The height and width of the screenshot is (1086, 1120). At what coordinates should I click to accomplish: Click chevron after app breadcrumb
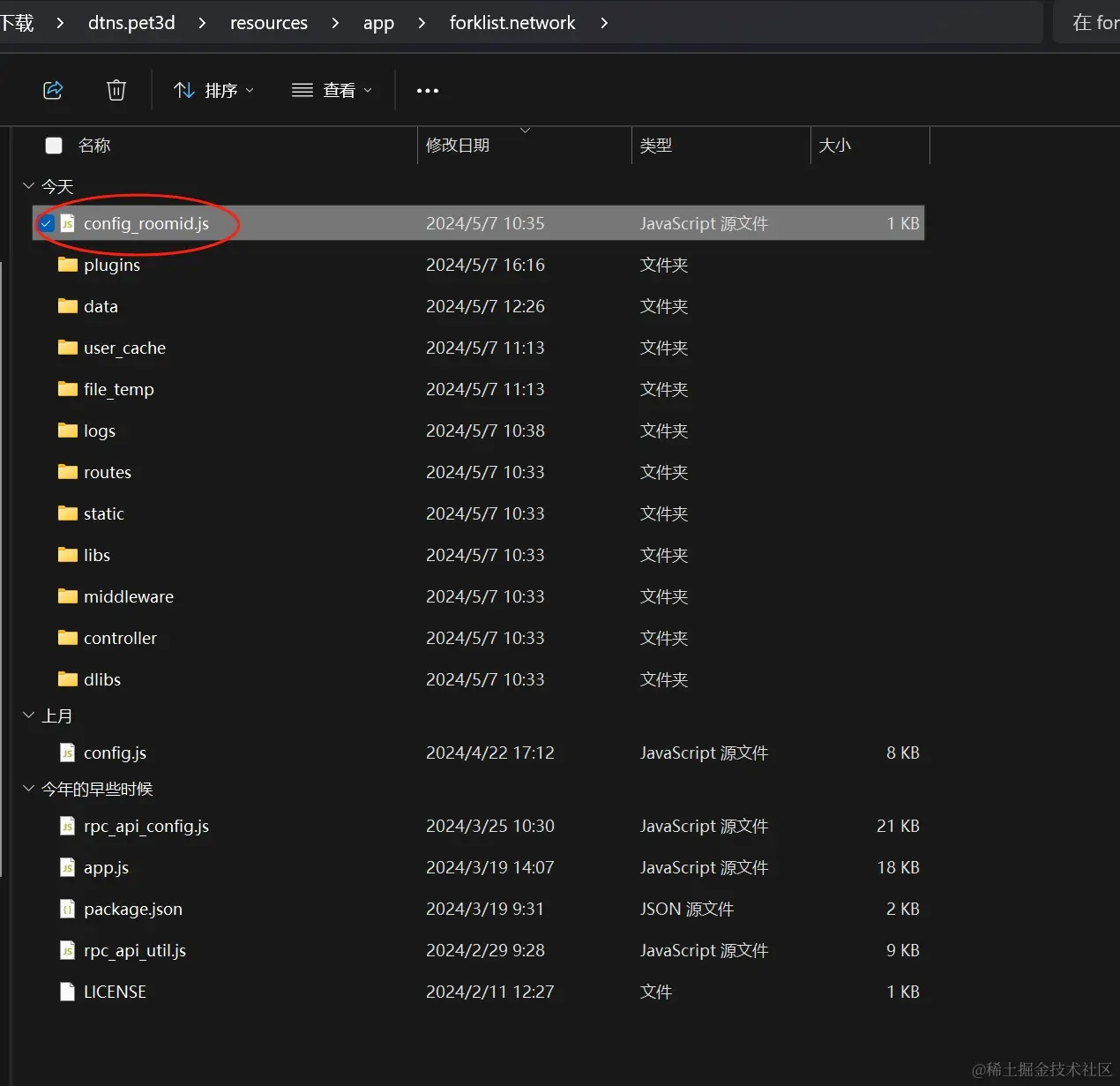(x=422, y=23)
